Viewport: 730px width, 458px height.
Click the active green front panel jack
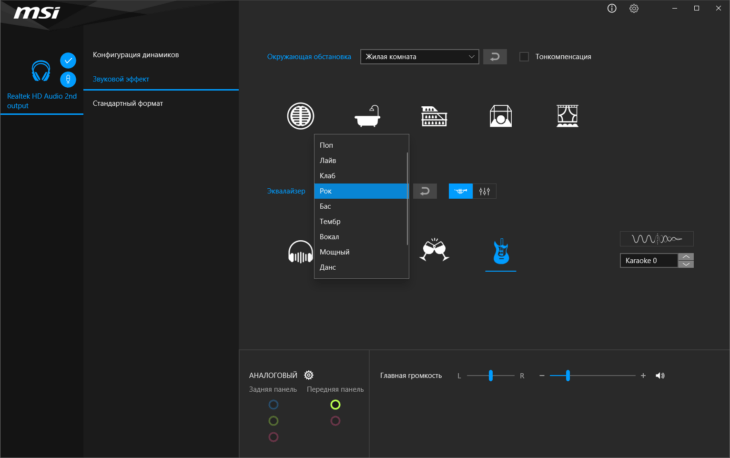(x=335, y=405)
